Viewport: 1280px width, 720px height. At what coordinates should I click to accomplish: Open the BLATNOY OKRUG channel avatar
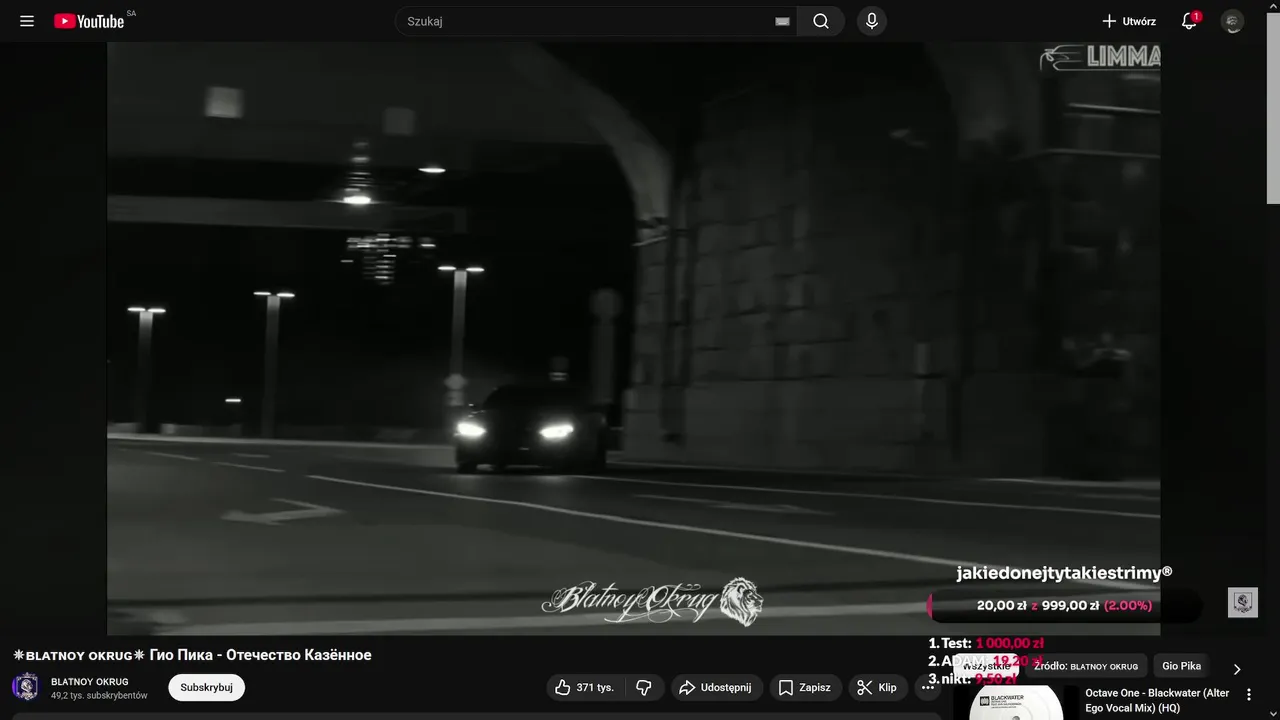pos(26,687)
